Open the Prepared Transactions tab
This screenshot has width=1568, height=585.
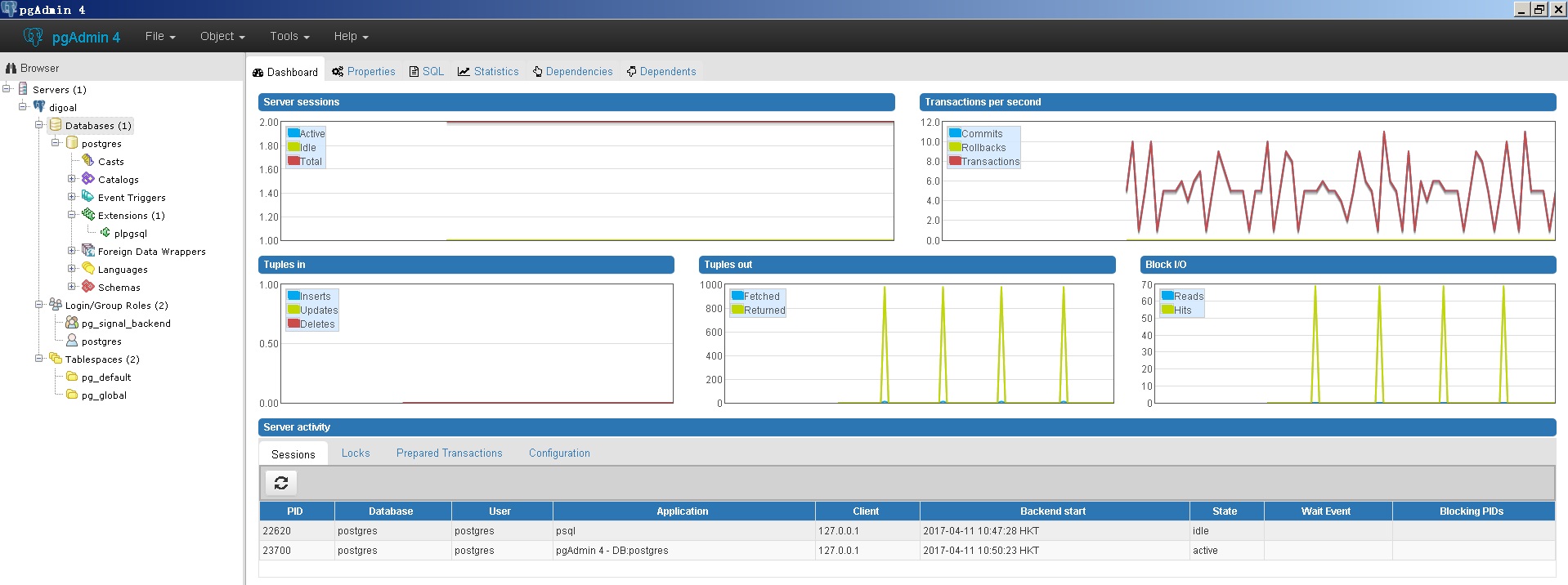tap(450, 453)
